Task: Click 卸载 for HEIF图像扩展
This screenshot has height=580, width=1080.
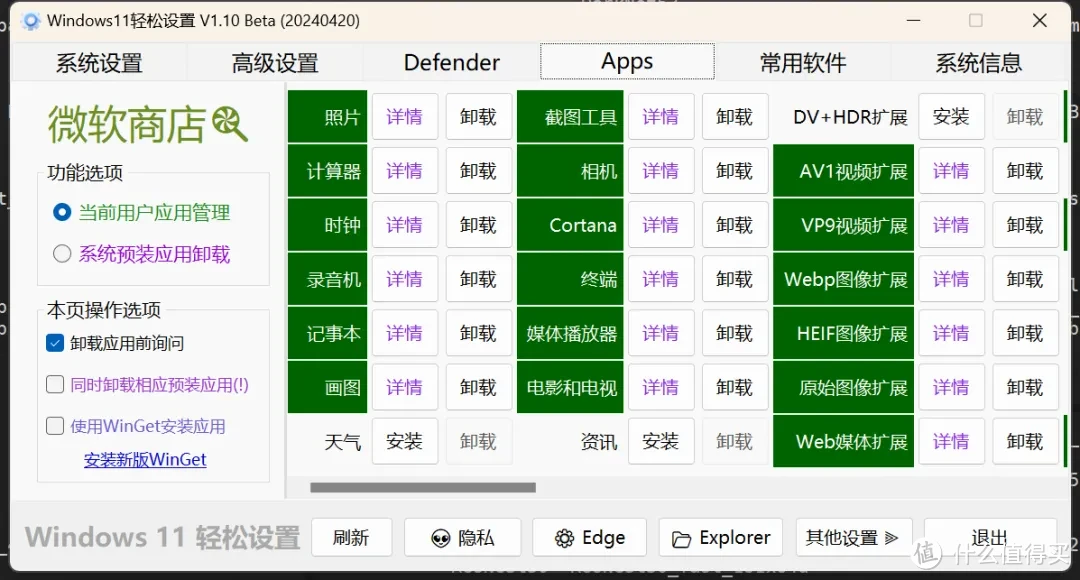Action: (x=1025, y=333)
